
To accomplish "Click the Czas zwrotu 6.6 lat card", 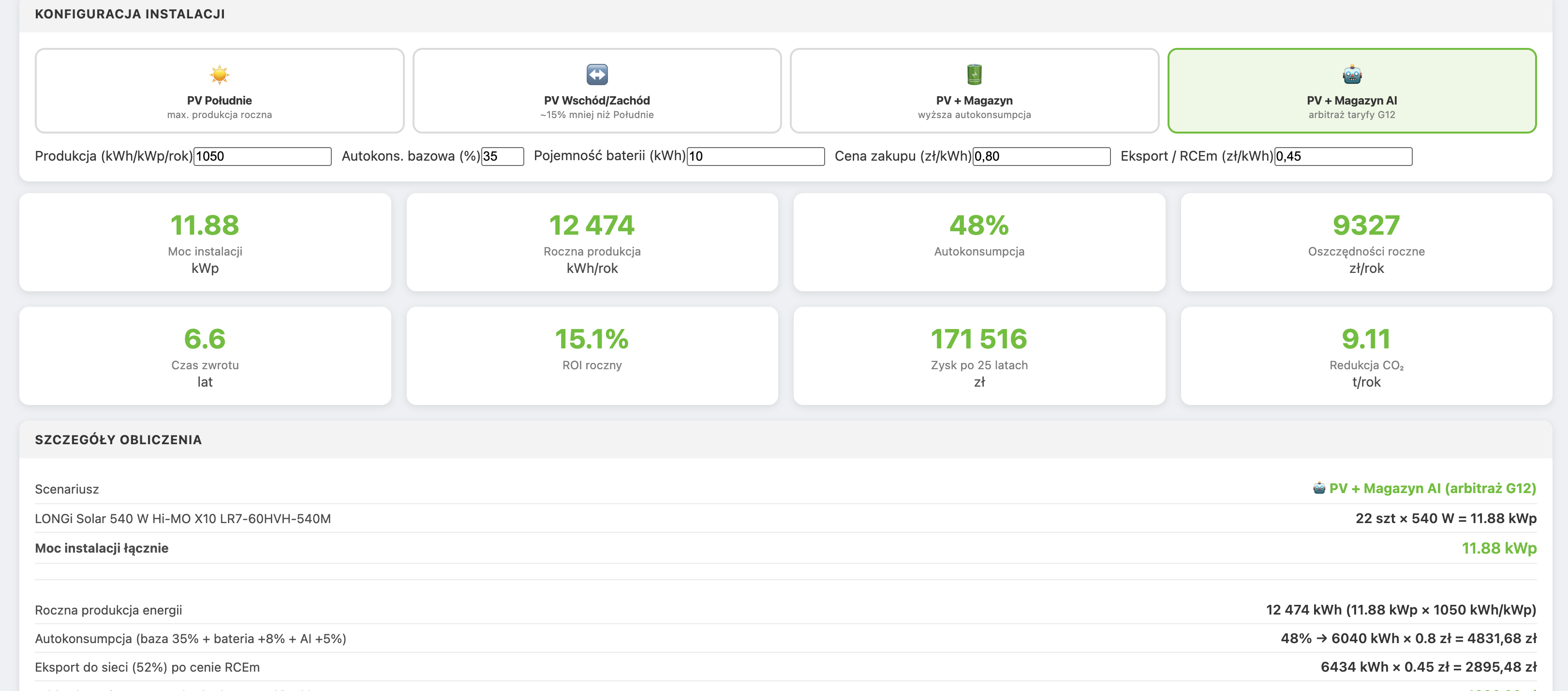I will click(205, 356).
